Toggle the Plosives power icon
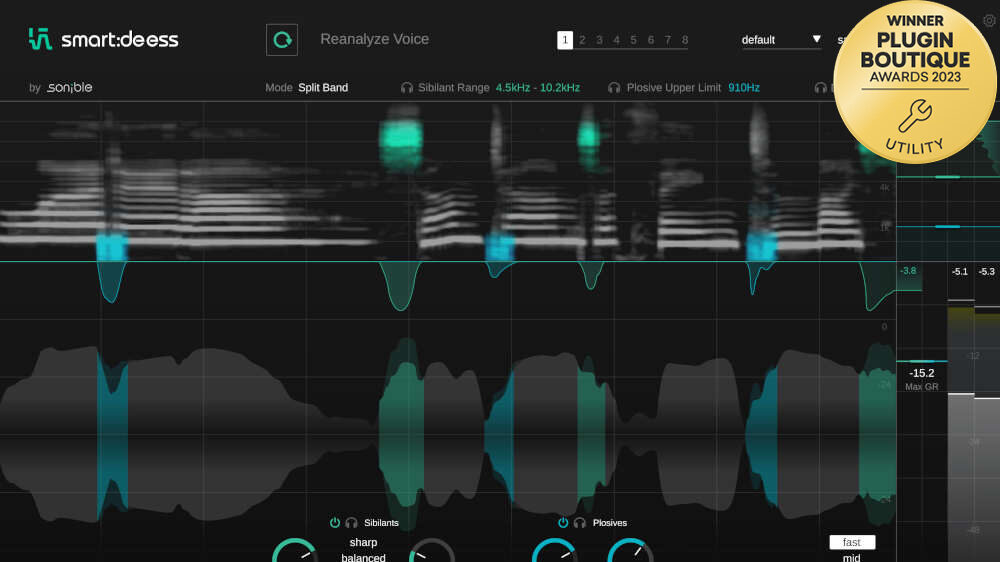Screen dimensions: 1000x562 point(563,522)
